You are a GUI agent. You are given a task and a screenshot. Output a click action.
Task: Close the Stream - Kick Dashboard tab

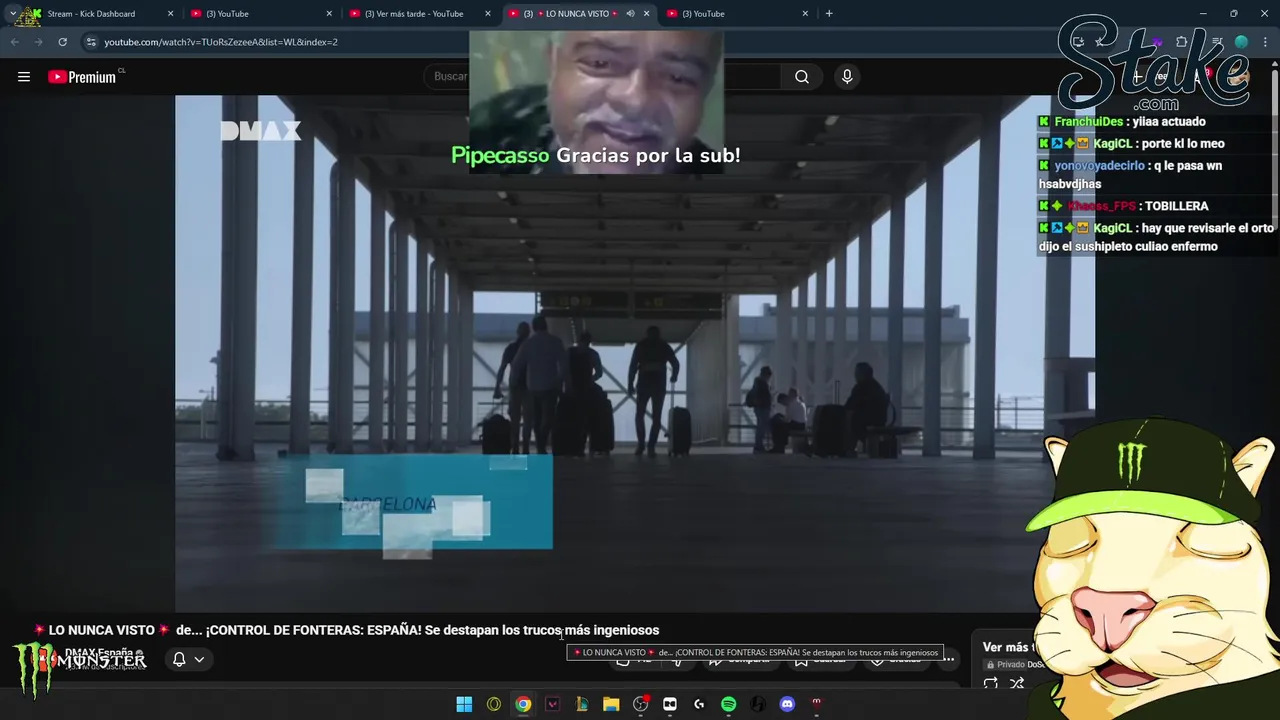point(170,14)
